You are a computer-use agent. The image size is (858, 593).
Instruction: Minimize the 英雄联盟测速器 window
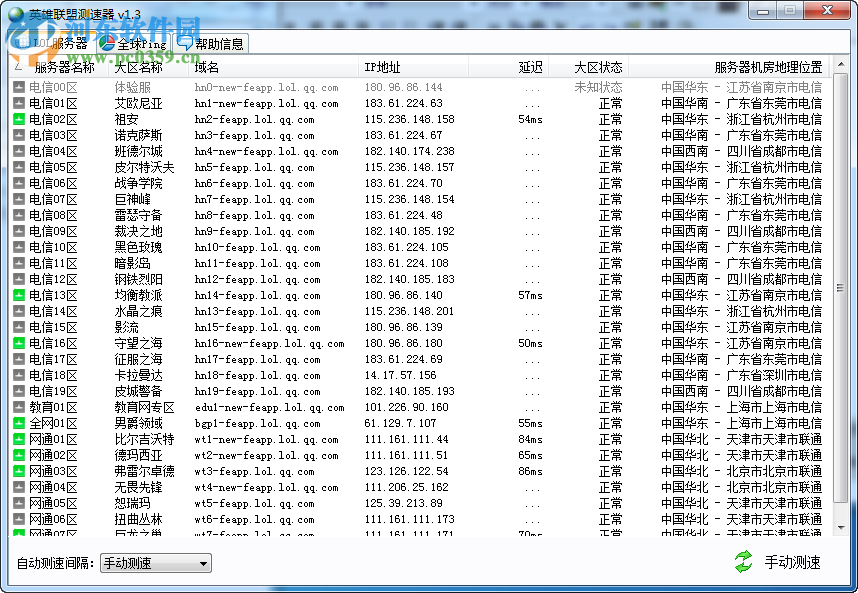pos(763,11)
